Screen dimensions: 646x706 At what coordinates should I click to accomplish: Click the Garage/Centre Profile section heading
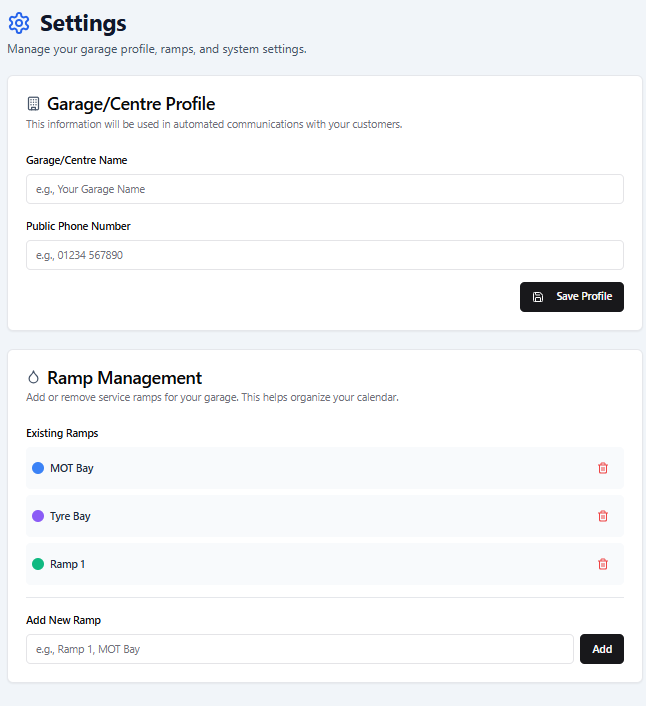pyautogui.click(x=131, y=104)
